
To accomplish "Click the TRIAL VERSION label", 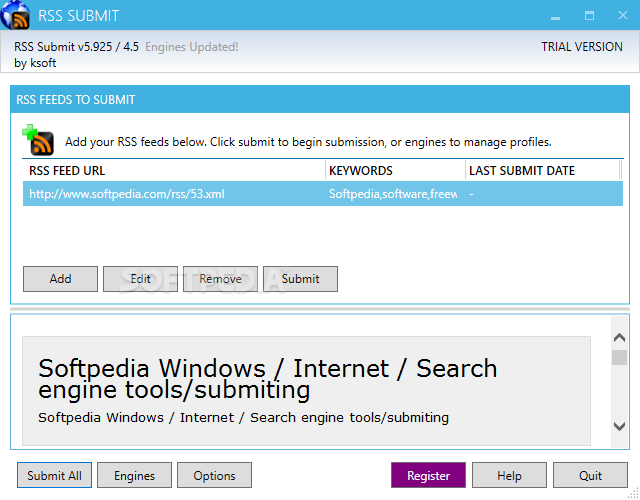I will tap(582, 47).
